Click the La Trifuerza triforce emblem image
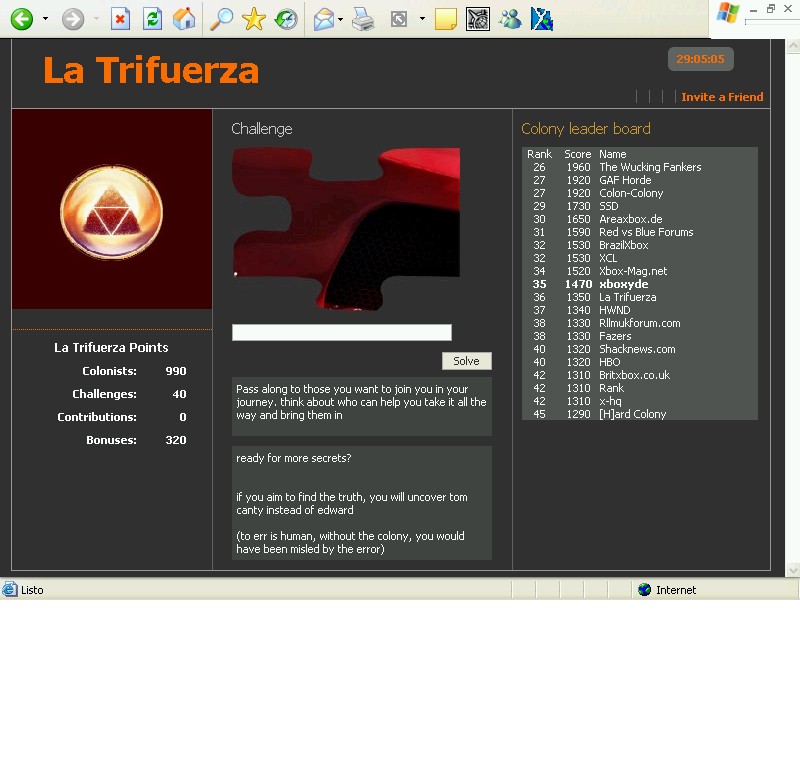 click(x=112, y=211)
